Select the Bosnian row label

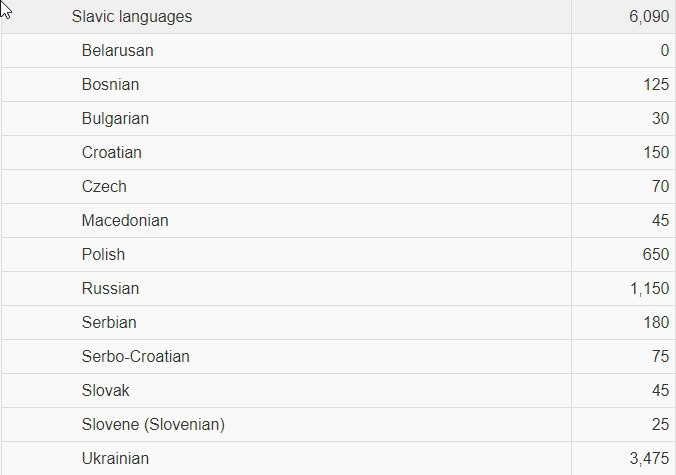point(110,85)
